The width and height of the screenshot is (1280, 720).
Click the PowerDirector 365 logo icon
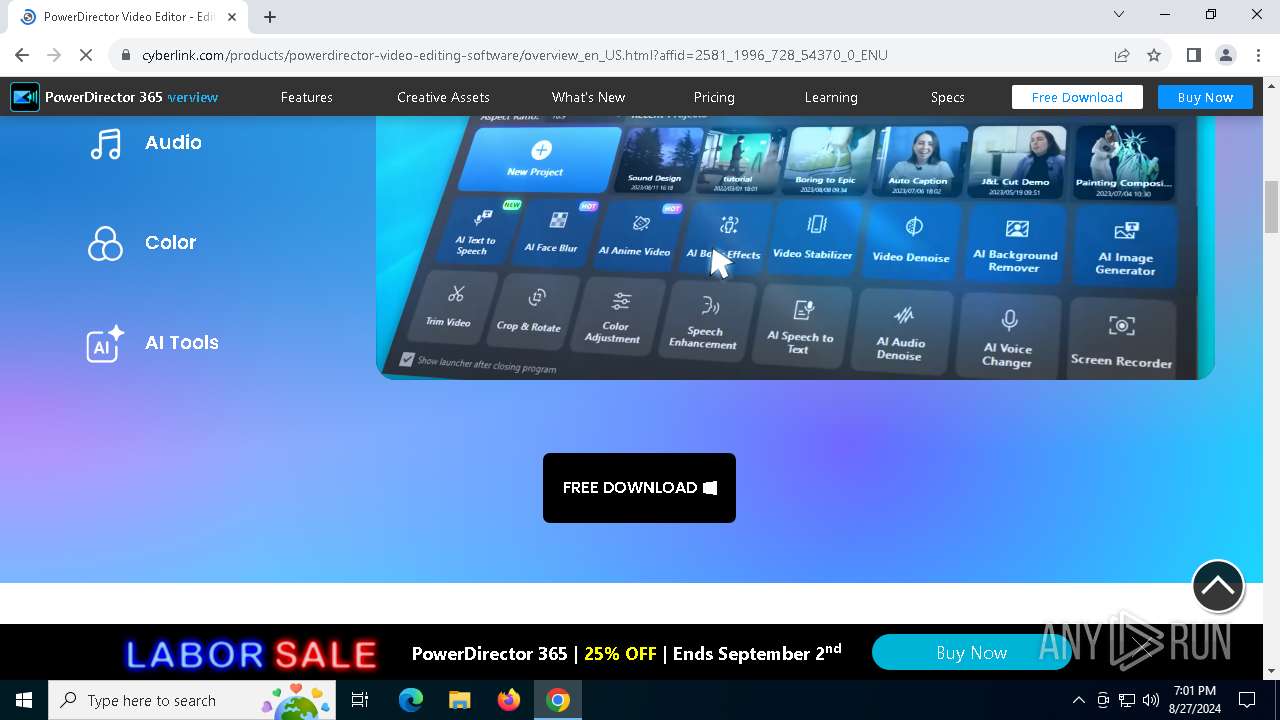[25, 97]
